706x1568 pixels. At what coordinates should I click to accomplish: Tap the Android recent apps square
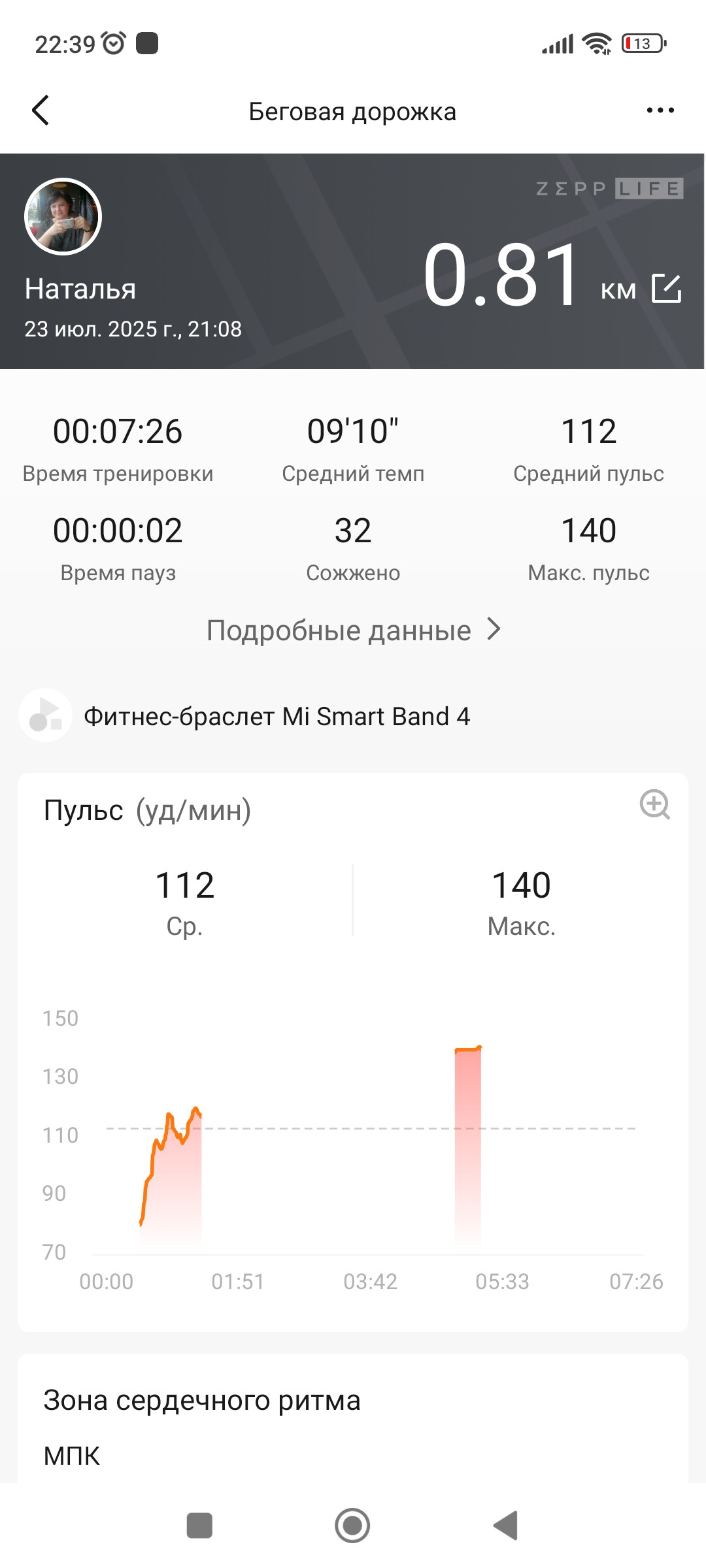point(199,1526)
